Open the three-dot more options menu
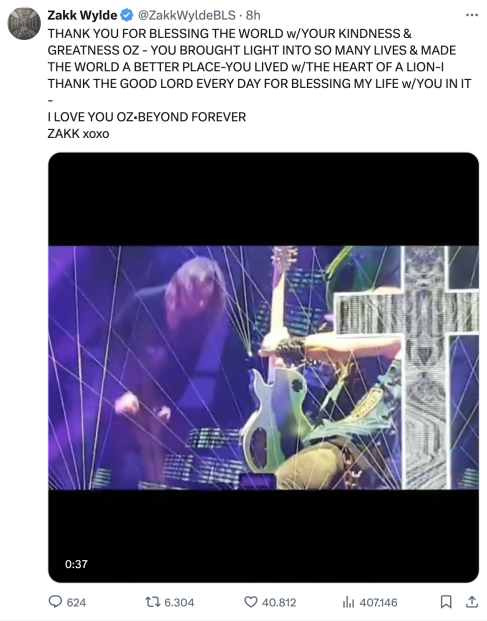The height and width of the screenshot is (621, 487). (472, 15)
